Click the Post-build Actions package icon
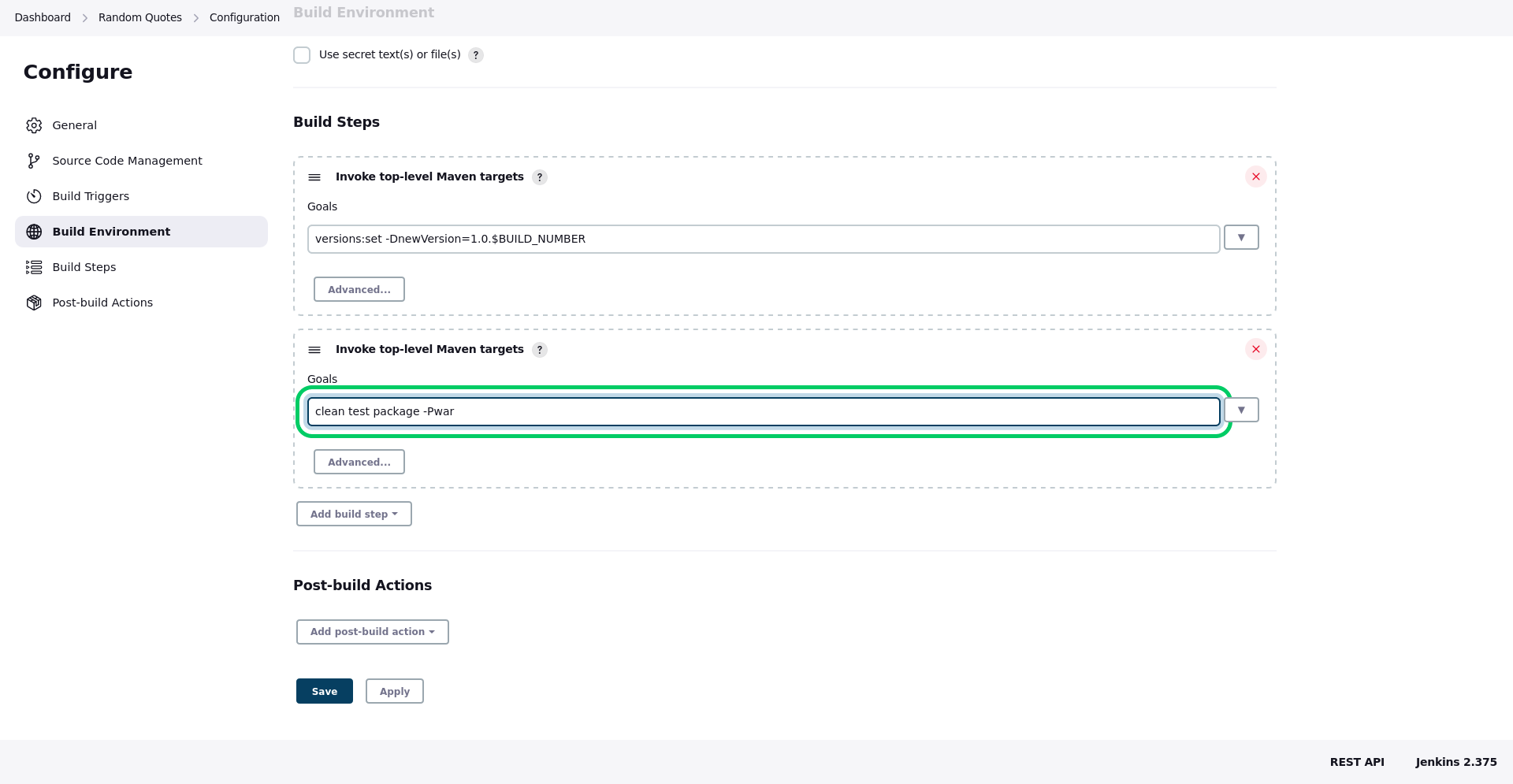Screen dimensions: 1513x784 tap(34, 303)
